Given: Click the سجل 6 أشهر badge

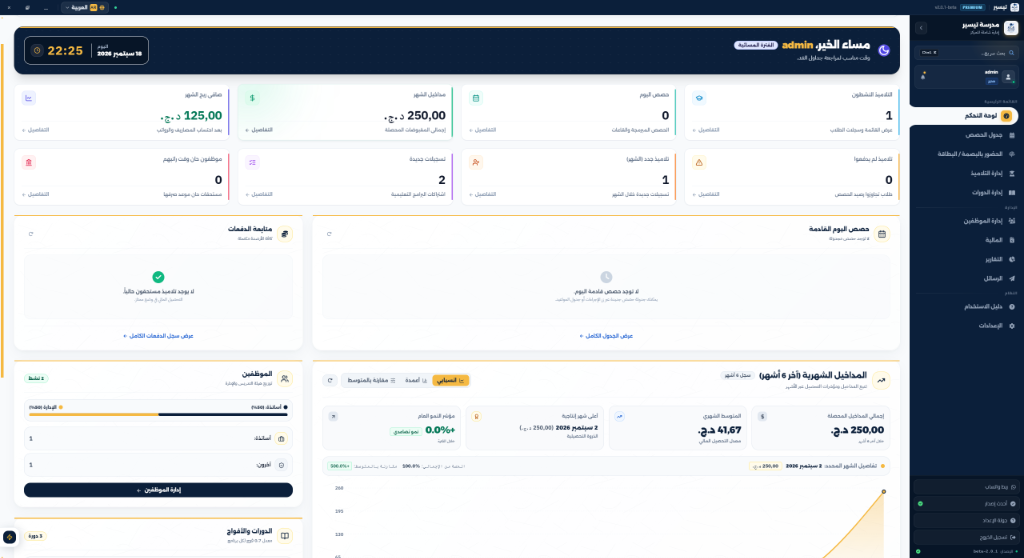Looking at the screenshot, I should (x=737, y=376).
